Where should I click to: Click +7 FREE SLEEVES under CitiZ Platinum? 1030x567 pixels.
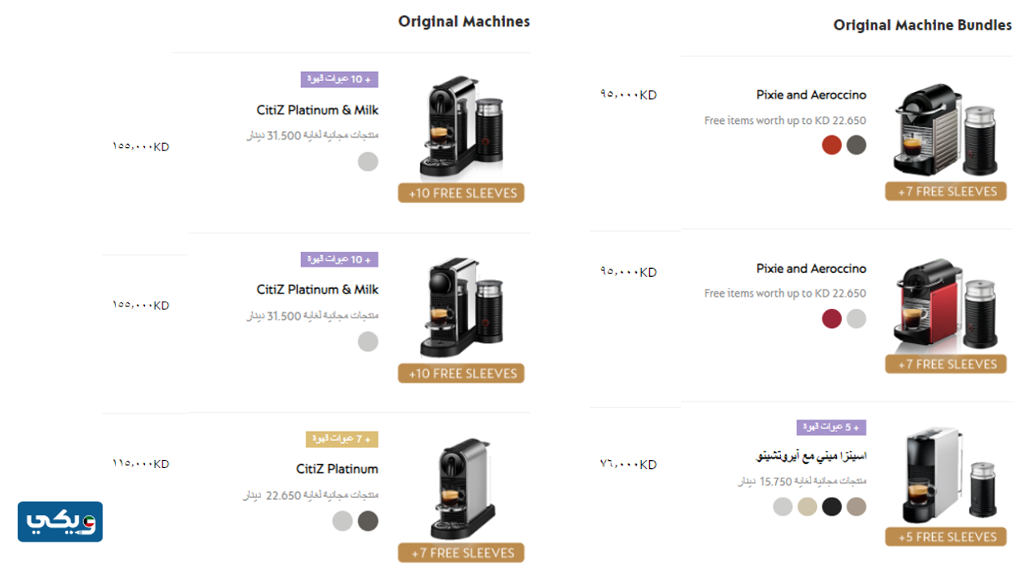coord(461,552)
